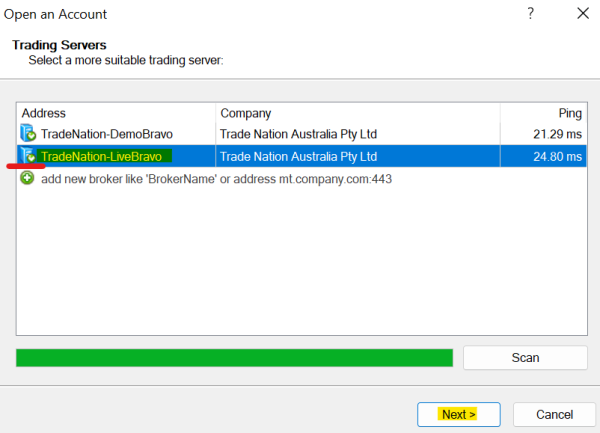Click the 21.29 ms ping value

pos(557,134)
